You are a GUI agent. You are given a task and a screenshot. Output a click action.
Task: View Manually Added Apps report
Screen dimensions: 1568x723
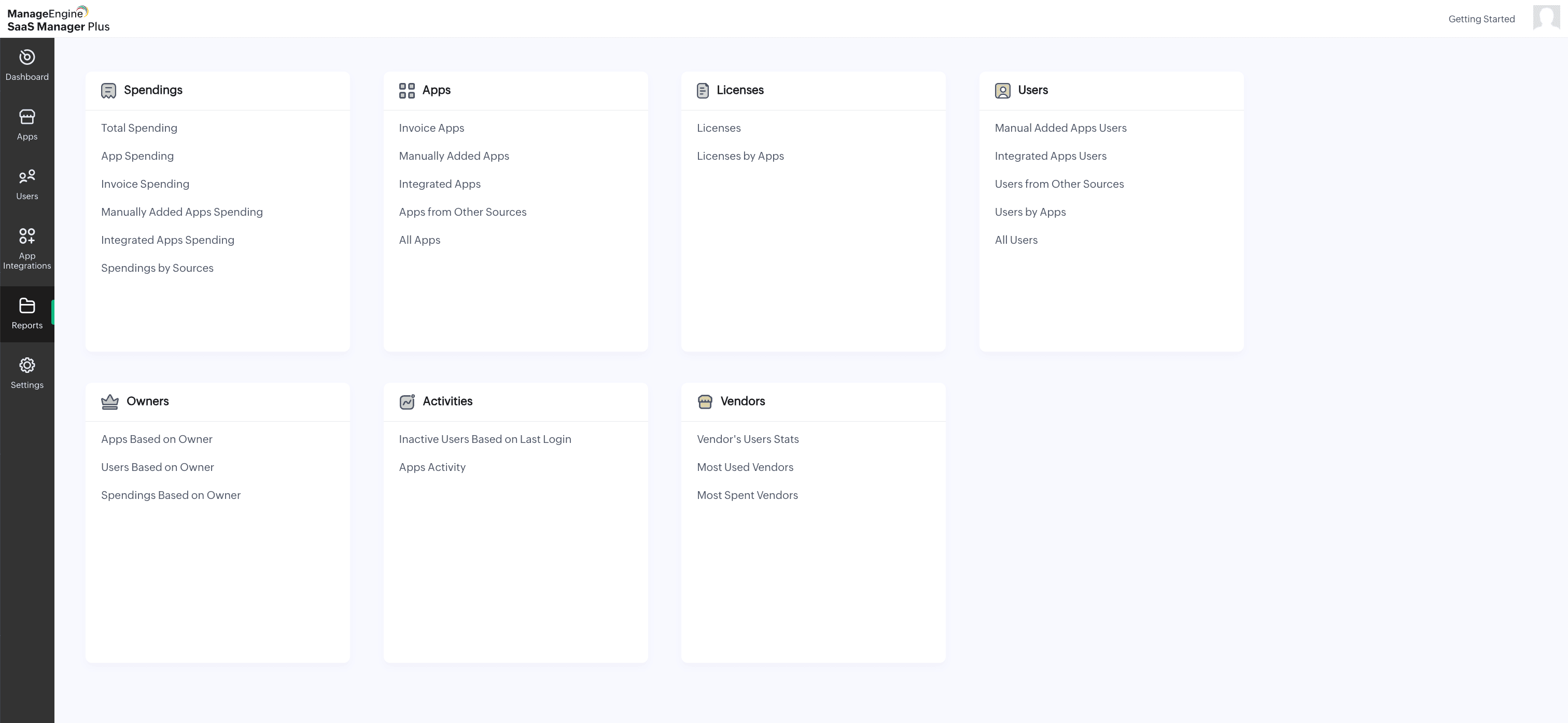[454, 156]
